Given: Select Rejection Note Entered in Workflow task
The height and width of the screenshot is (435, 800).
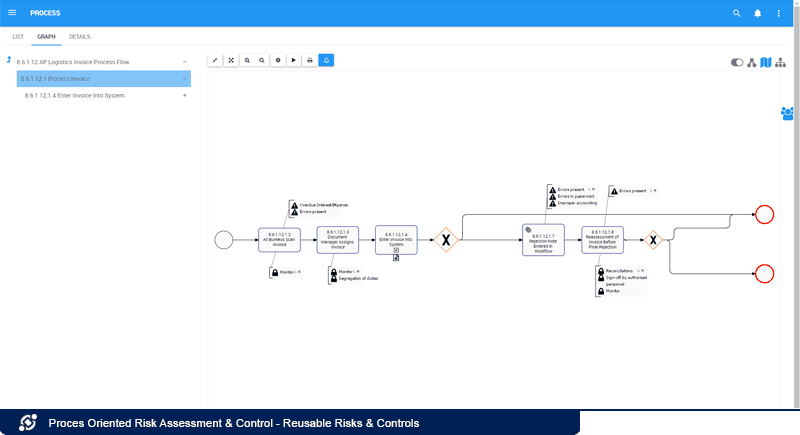Looking at the screenshot, I should pyautogui.click(x=543, y=239).
